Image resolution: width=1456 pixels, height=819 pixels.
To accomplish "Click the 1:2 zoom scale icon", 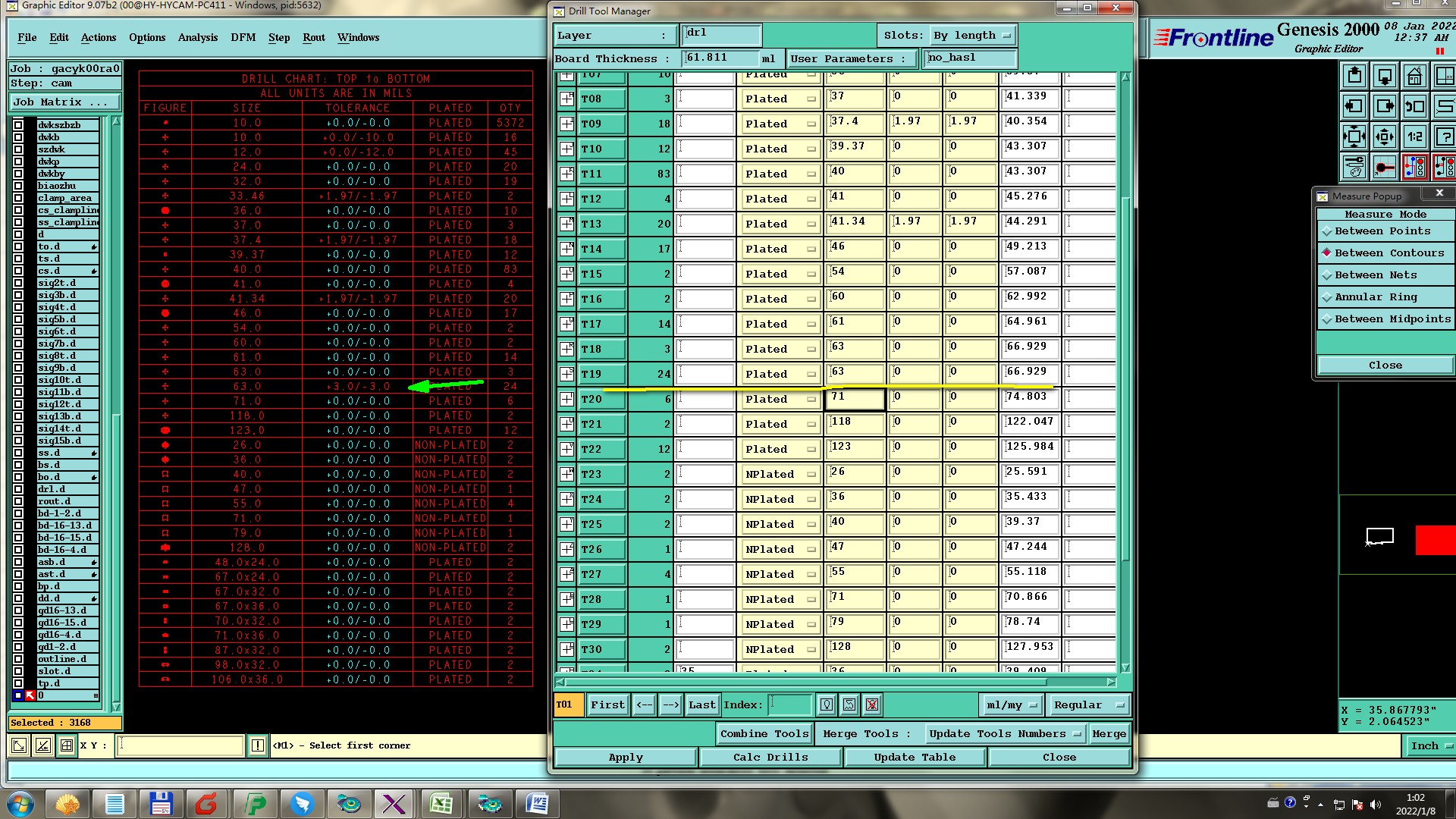I will 1414,136.
